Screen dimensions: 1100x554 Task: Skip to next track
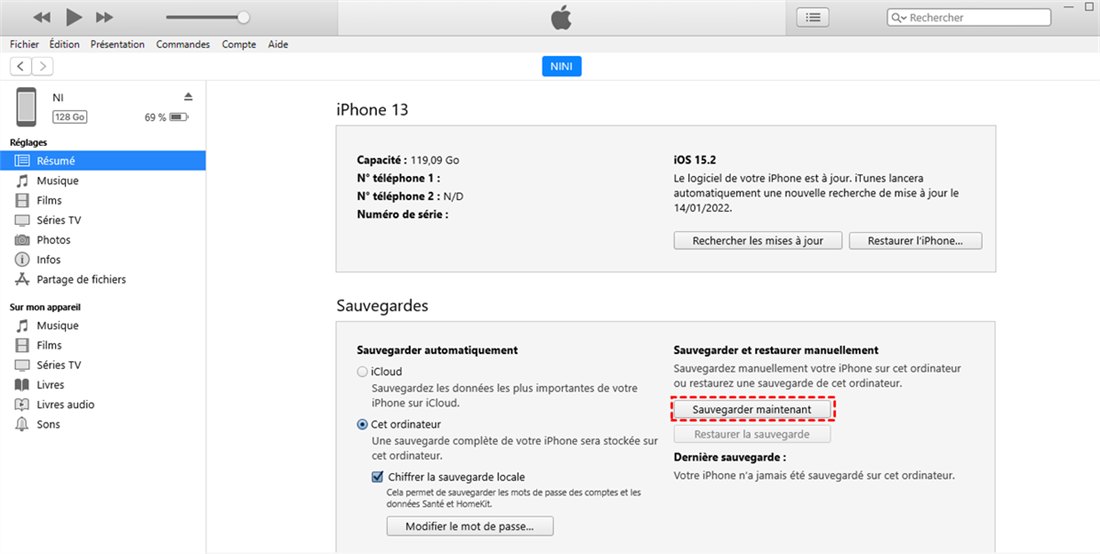tap(104, 17)
